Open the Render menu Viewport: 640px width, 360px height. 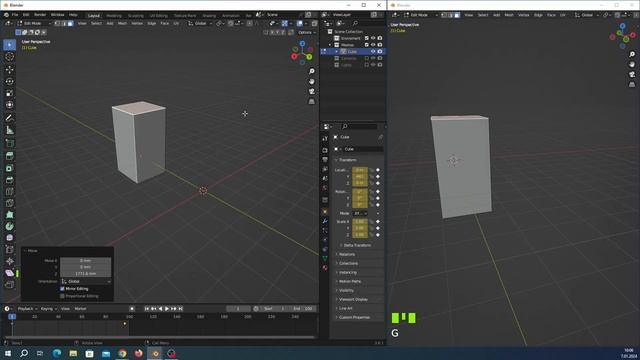pos(40,15)
